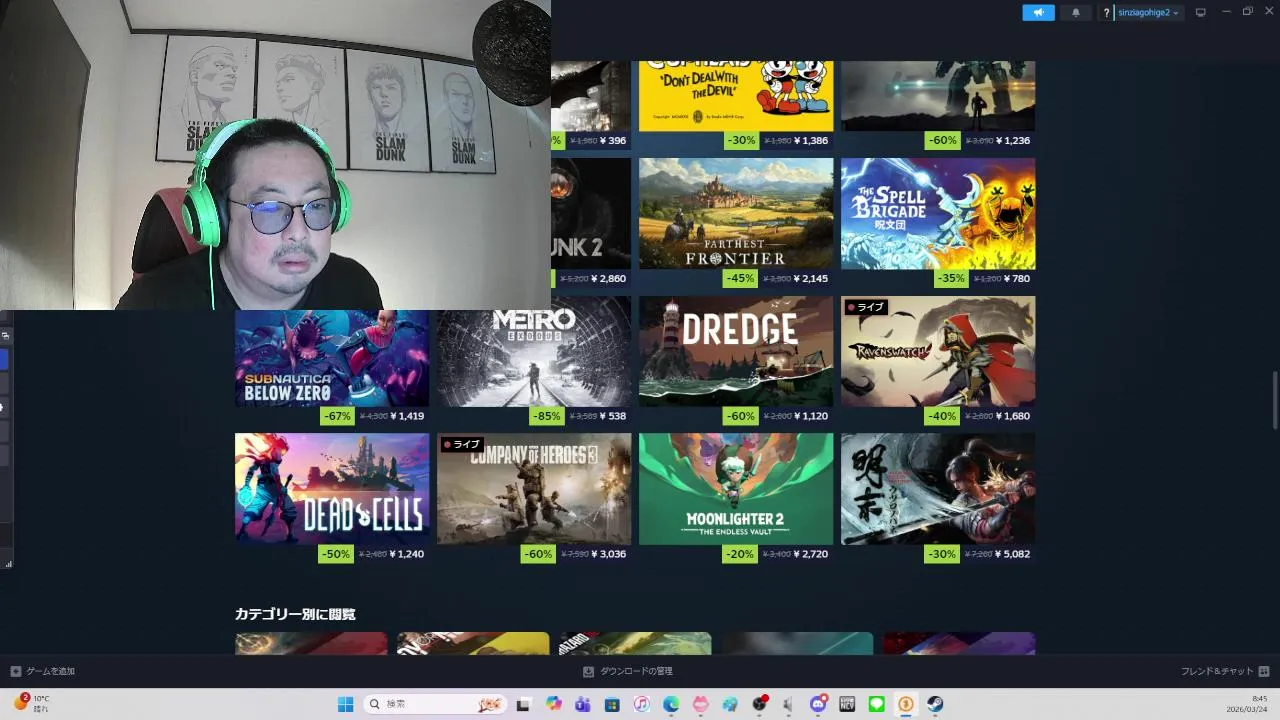1280x720 pixels.
Task: Open iTunes music app on taskbar
Action: coord(642,704)
